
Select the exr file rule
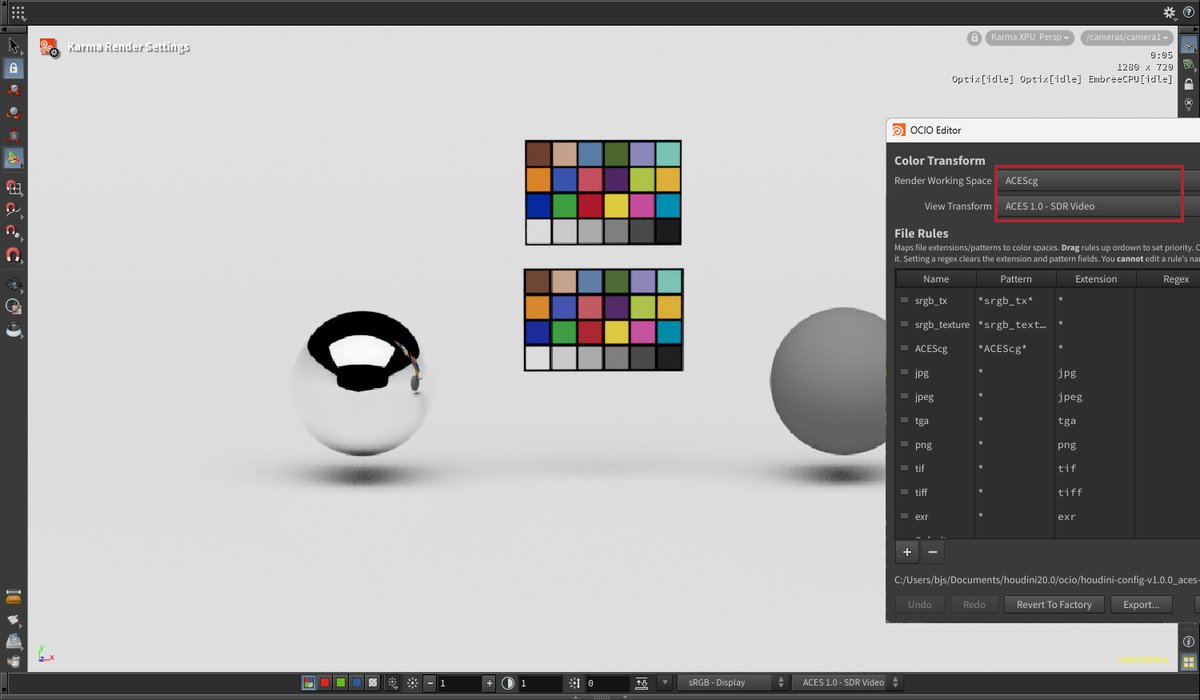(921, 517)
